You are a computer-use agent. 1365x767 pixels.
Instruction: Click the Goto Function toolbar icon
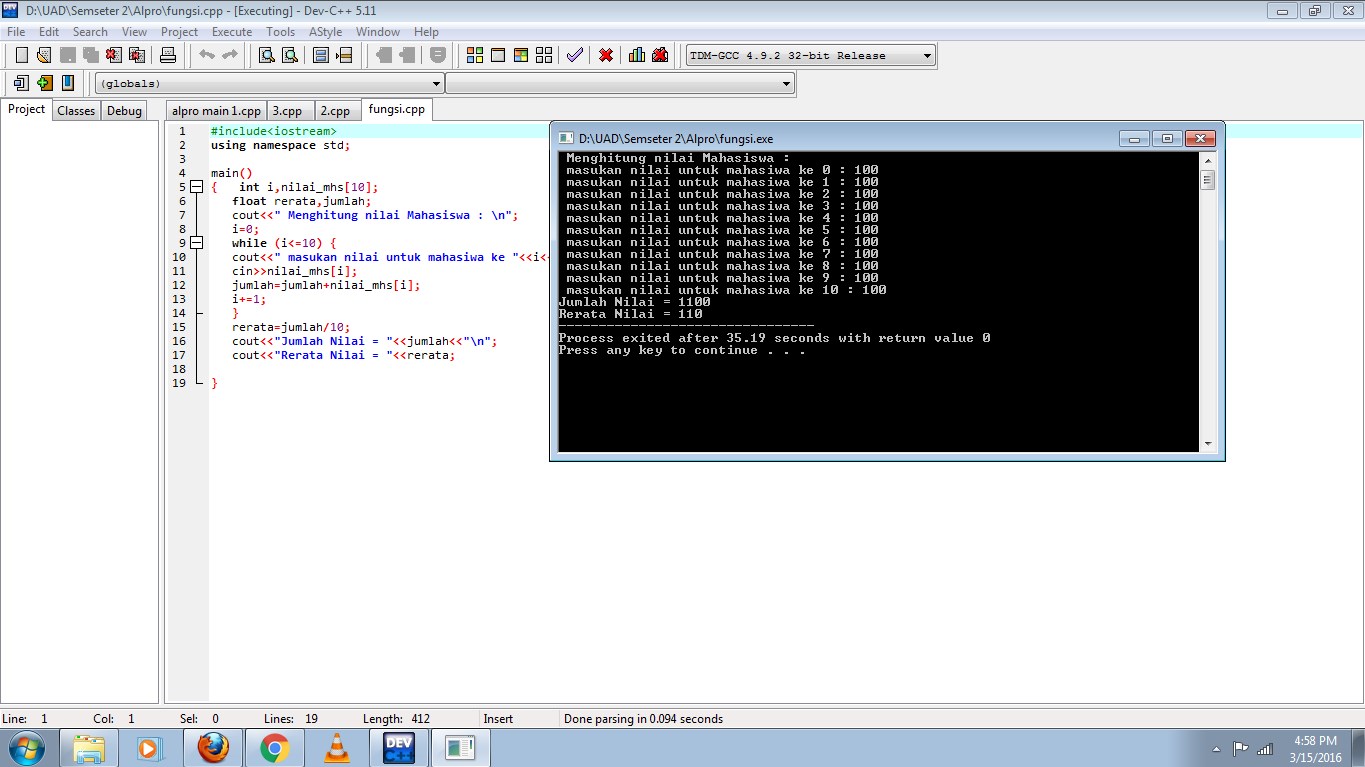coord(321,55)
